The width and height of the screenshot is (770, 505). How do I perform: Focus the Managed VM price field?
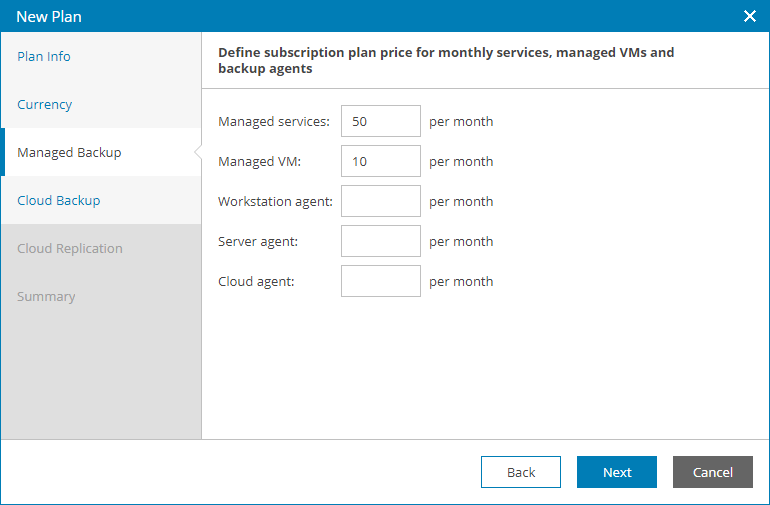[x=380, y=162]
